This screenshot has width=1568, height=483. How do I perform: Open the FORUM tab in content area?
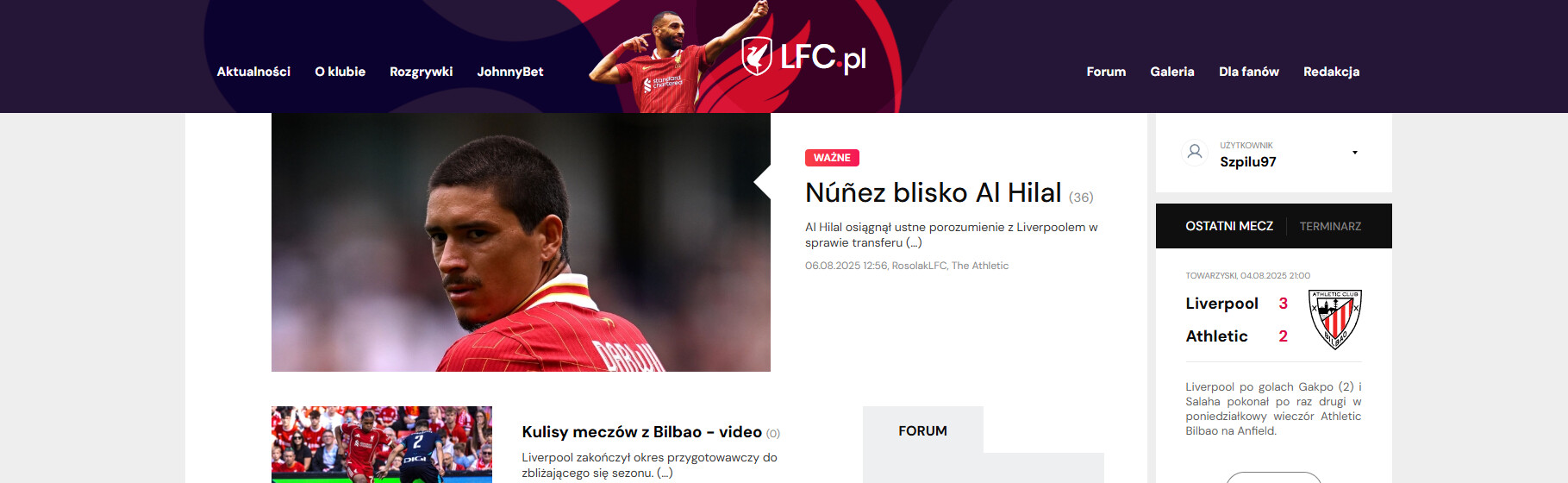click(922, 430)
